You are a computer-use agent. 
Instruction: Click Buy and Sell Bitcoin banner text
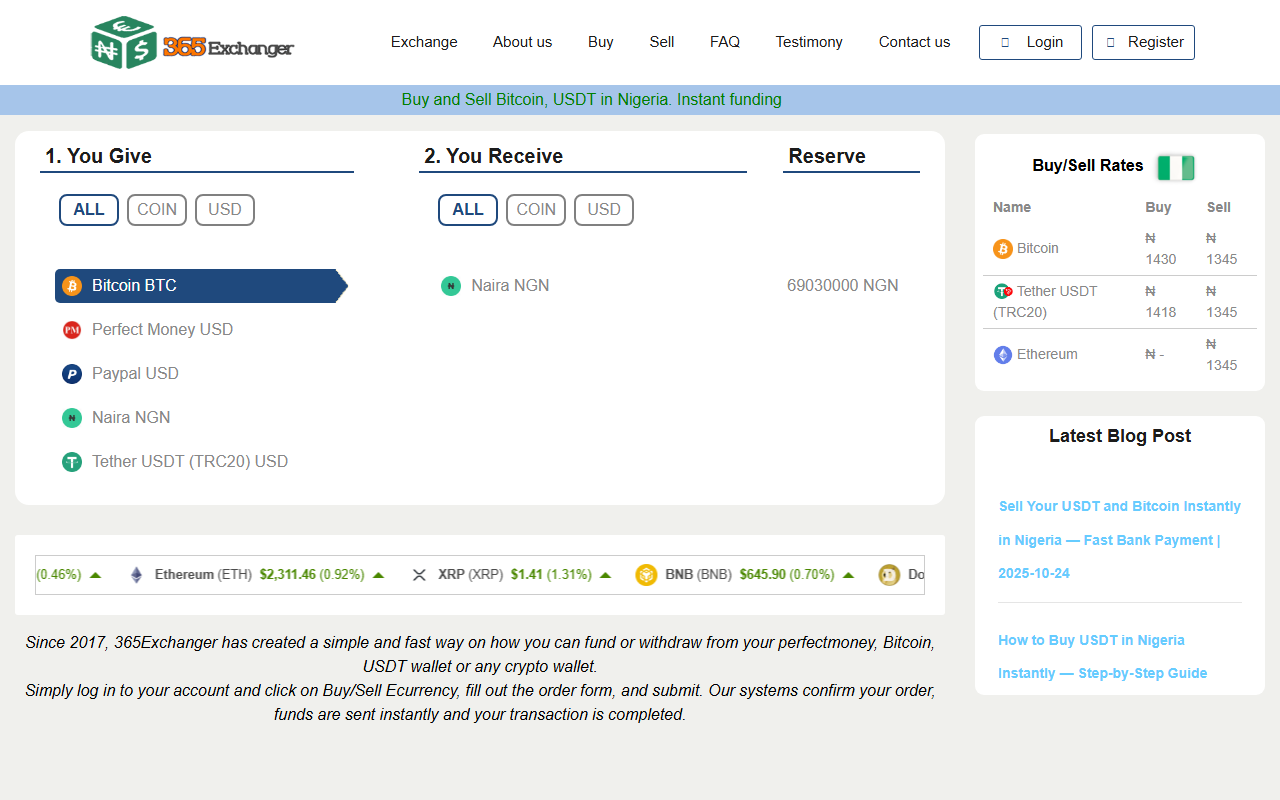pos(592,100)
